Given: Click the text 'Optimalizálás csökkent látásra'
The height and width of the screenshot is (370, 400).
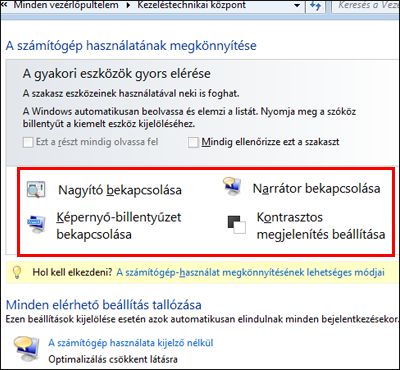Looking at the screenshot, I should click(x=113, y=359).
